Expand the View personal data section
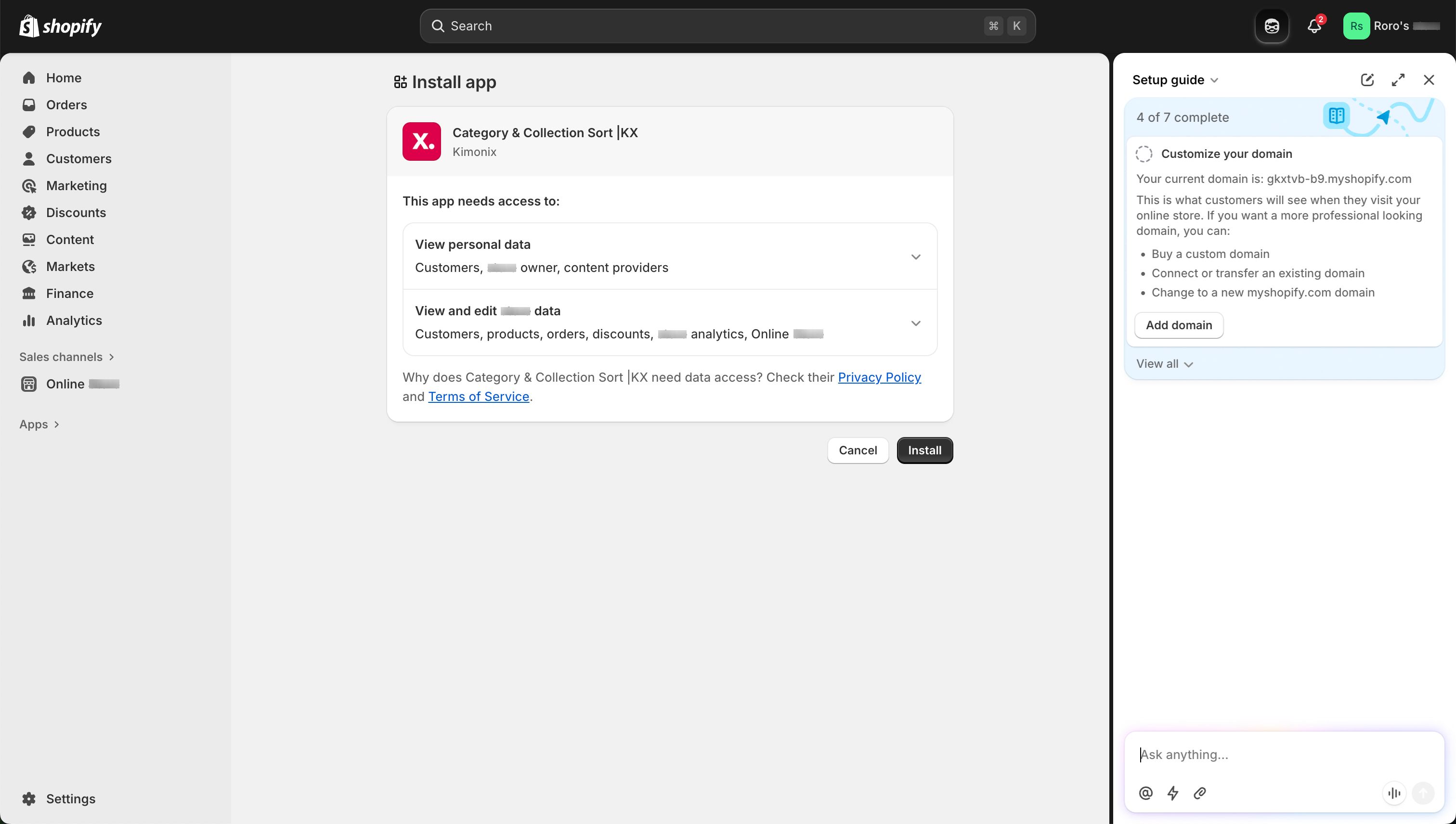1456x824 pixels. 915,257
